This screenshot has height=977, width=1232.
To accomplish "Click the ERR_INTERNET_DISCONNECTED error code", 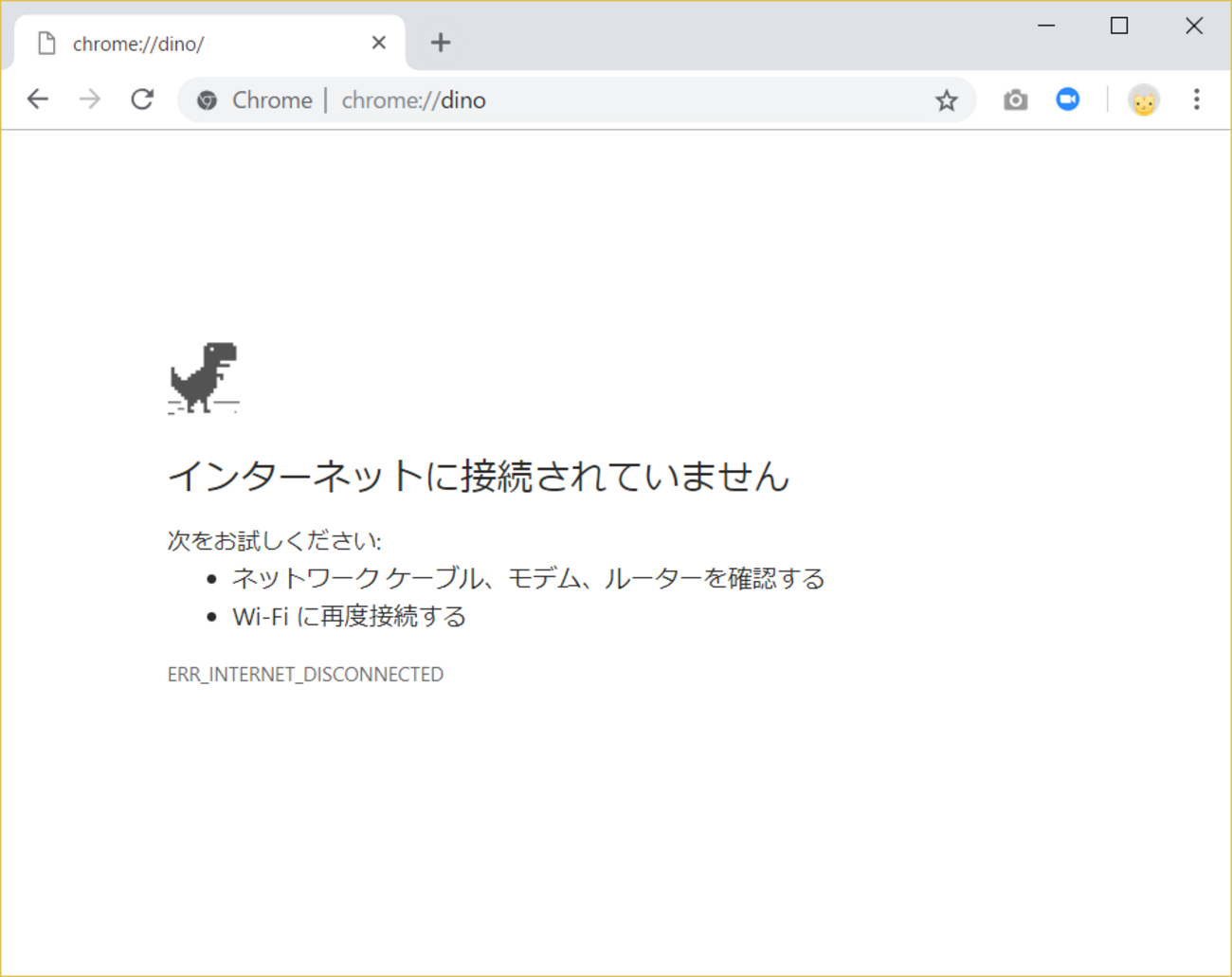I will [x=305, y=674].
